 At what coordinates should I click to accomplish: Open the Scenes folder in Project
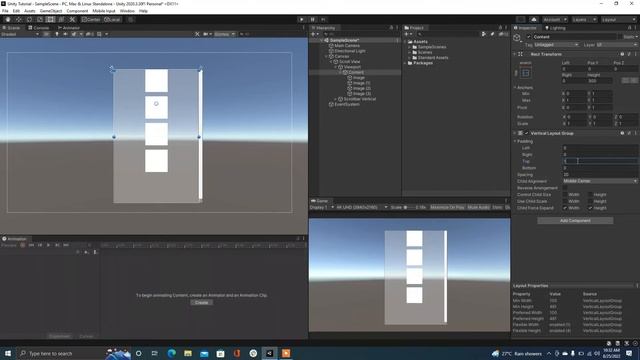click(x=425, y=52)
